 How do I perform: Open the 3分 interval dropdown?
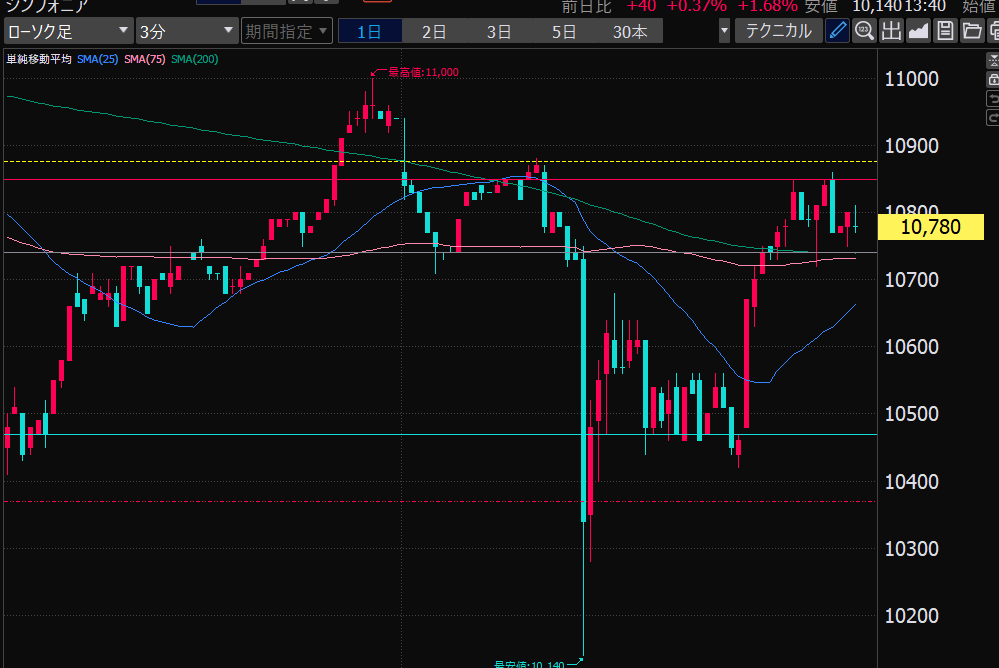187,31
